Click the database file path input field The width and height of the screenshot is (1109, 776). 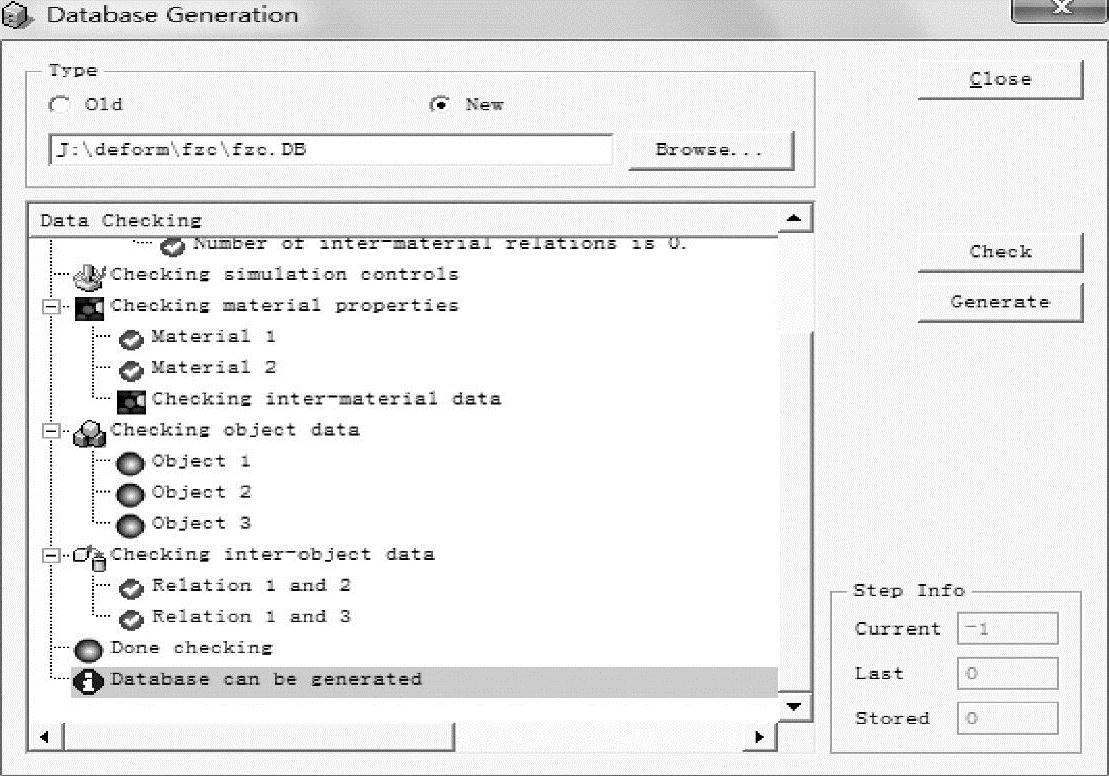click(330, 150)
